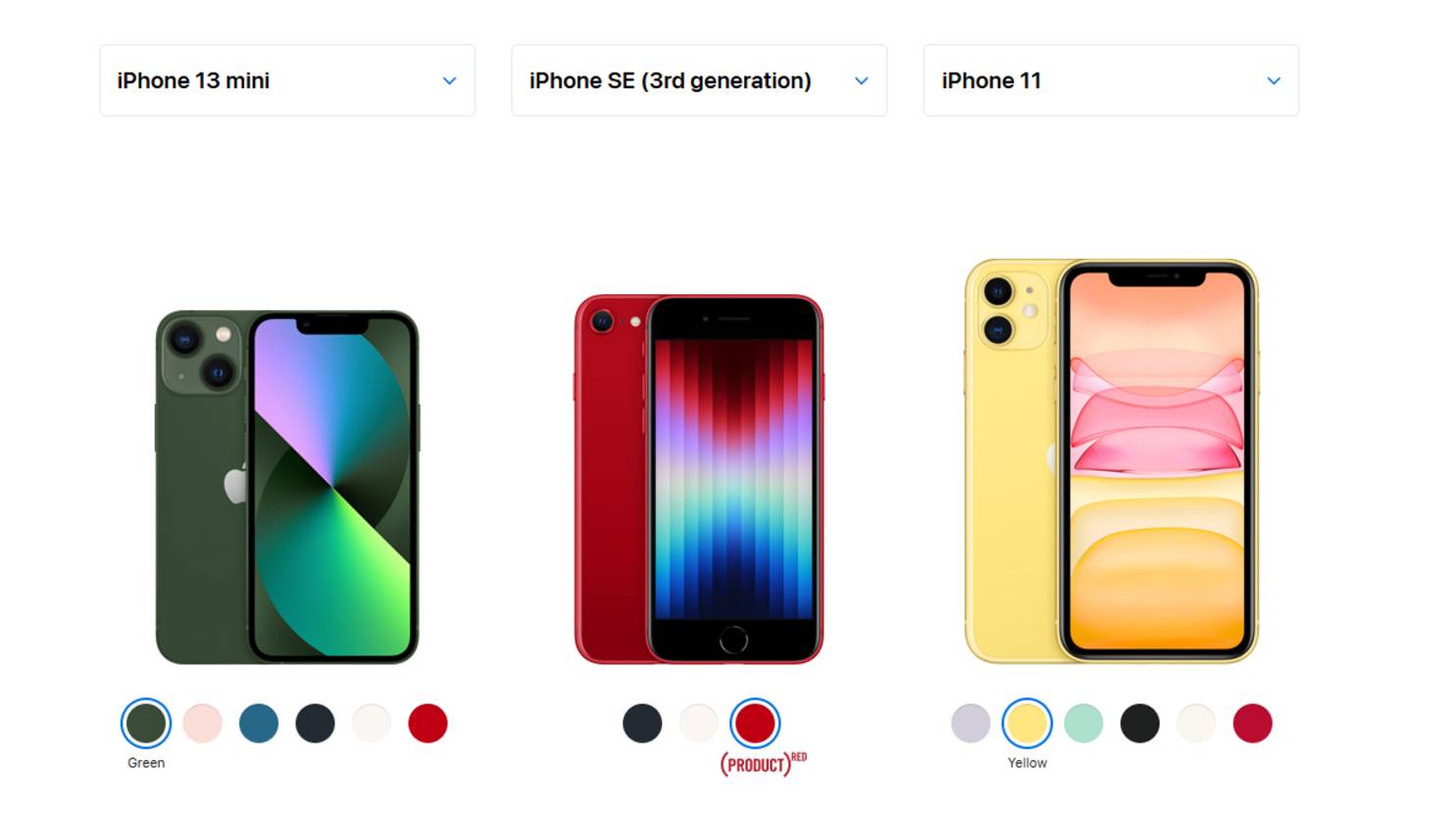This screenshot has width=1456, height=820.
Task: Open the iPhone 13 mini model dropdown
Action: pos(287,80)
